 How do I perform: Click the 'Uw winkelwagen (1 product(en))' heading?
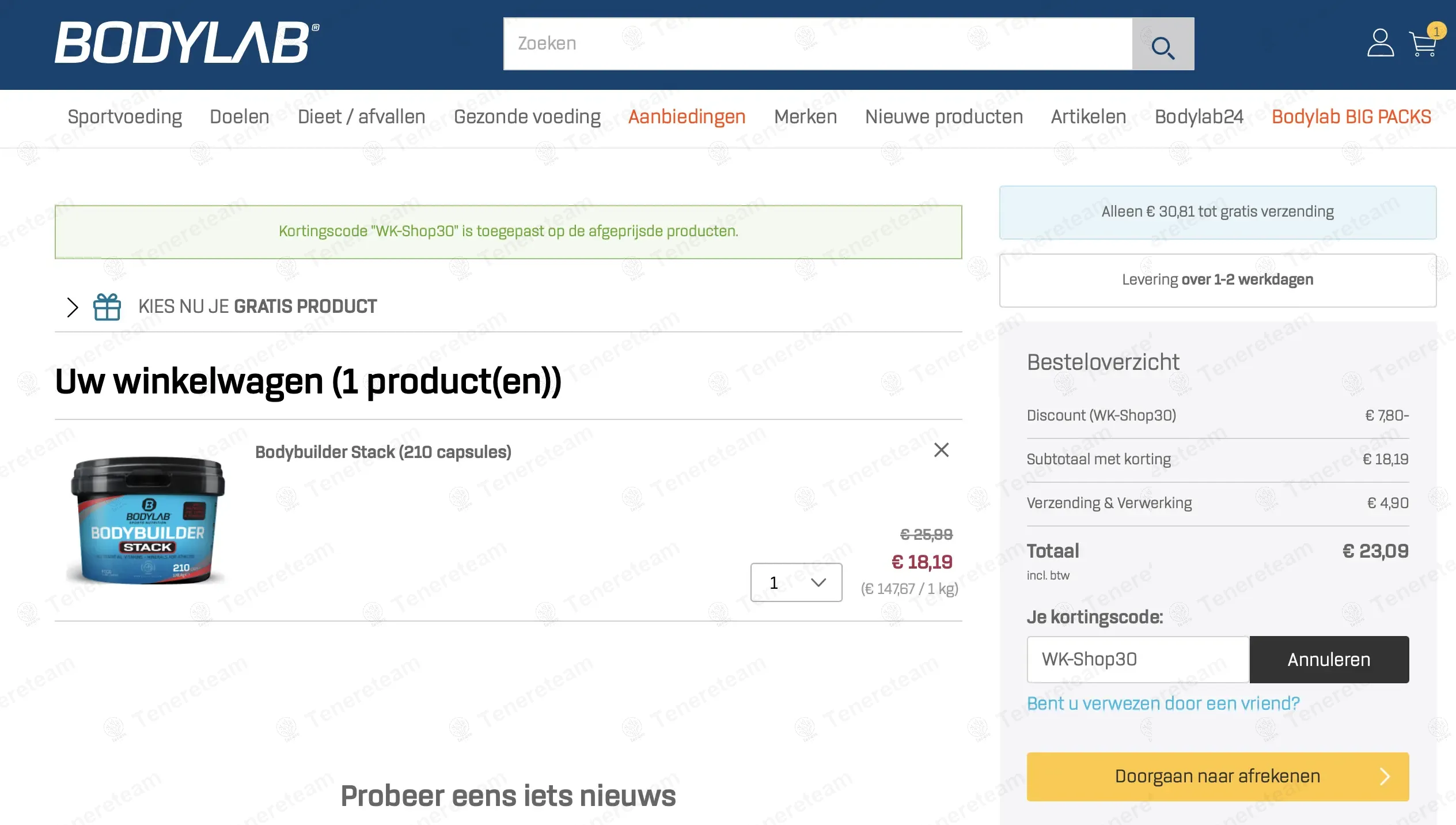(308, 381)
